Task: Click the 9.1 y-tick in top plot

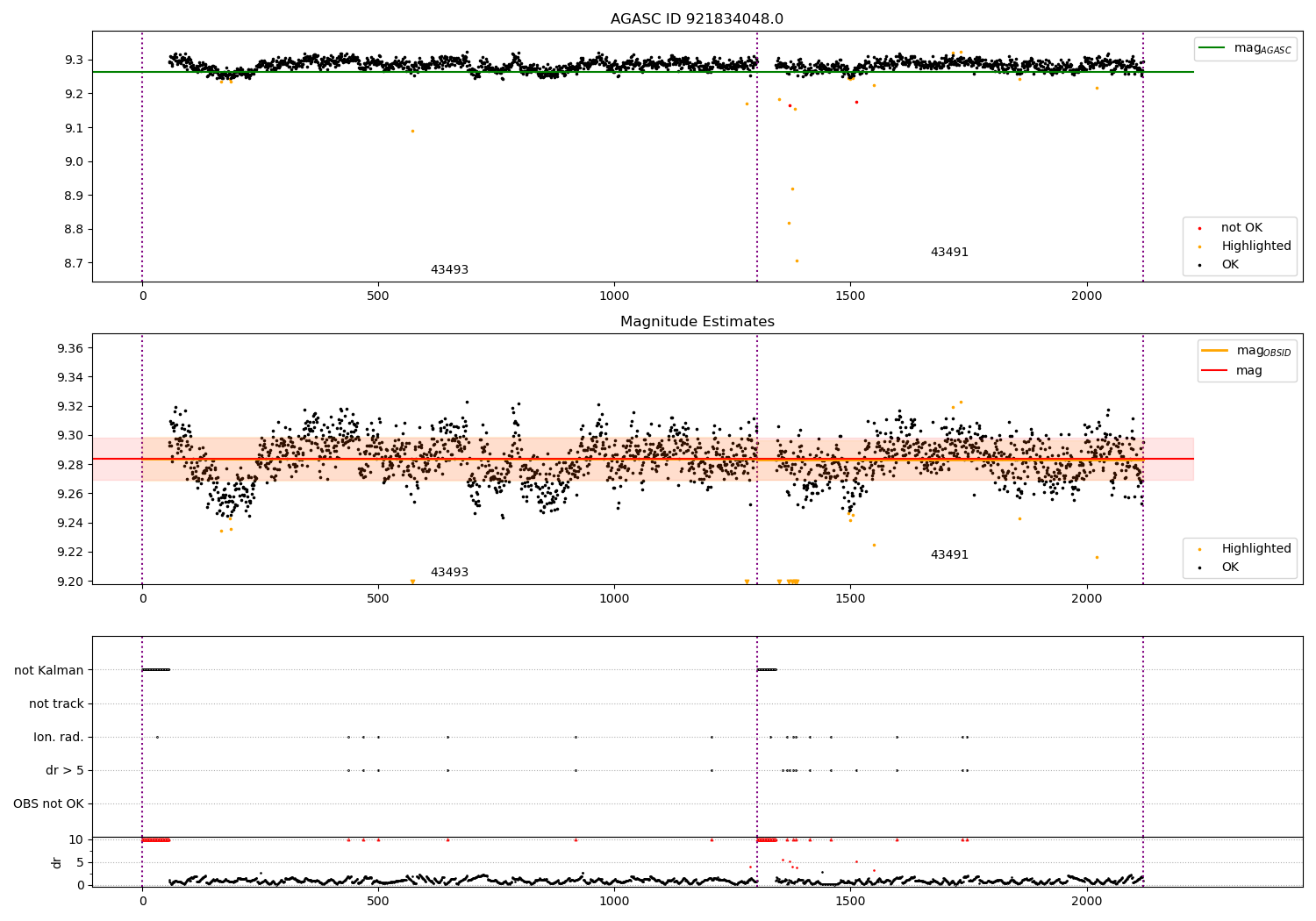Action: (x=74, y=128)
